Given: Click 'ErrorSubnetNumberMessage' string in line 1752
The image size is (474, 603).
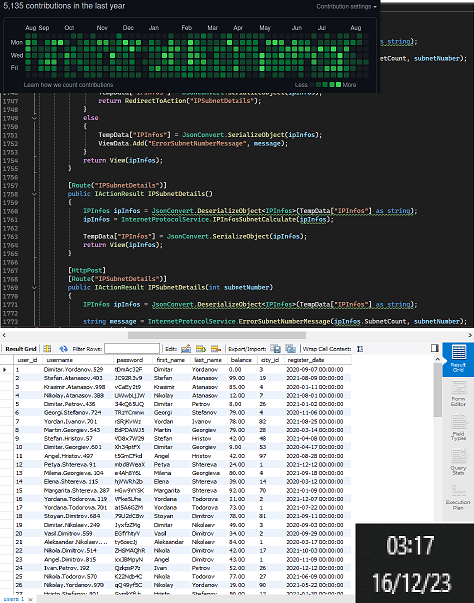Looking at the screenshot, I should tap(198, 143).
